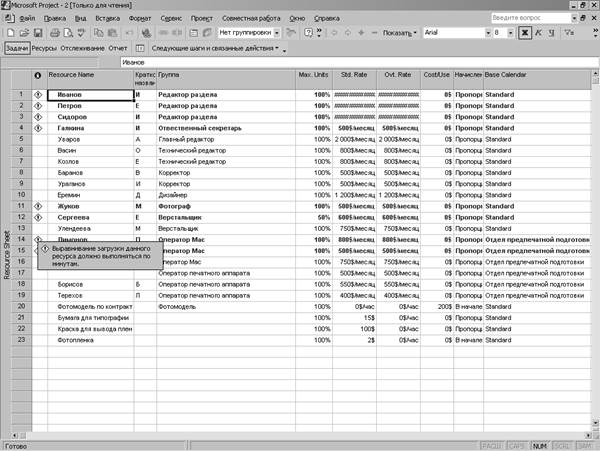Toggle Bold formatting button
Viewport: 600px width, 451px height.
coord(525,33)
